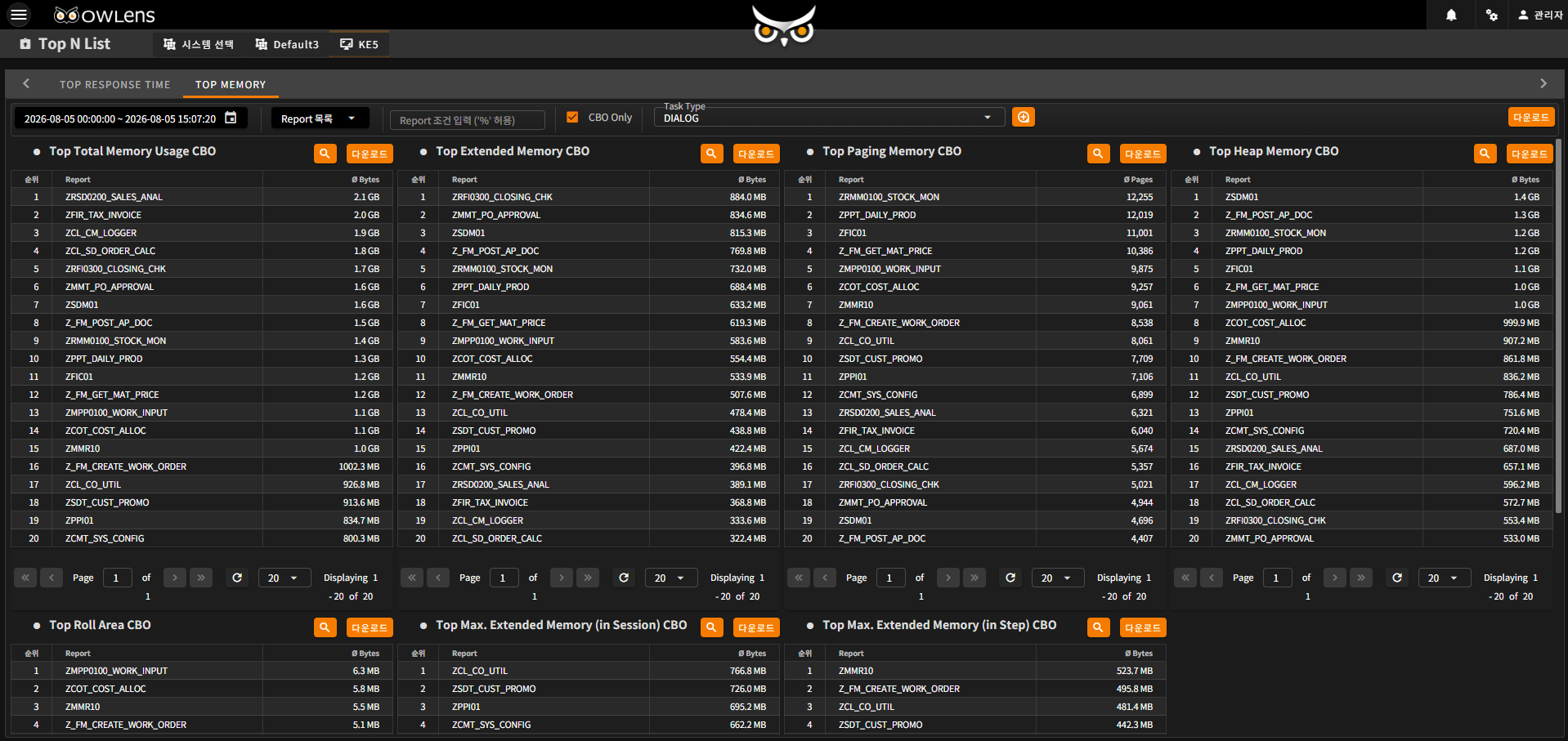The height and width of the screenshot is (741, 1568).
Task: Search in Top Paging Memory CBO panel
Action: (1099, 153)
